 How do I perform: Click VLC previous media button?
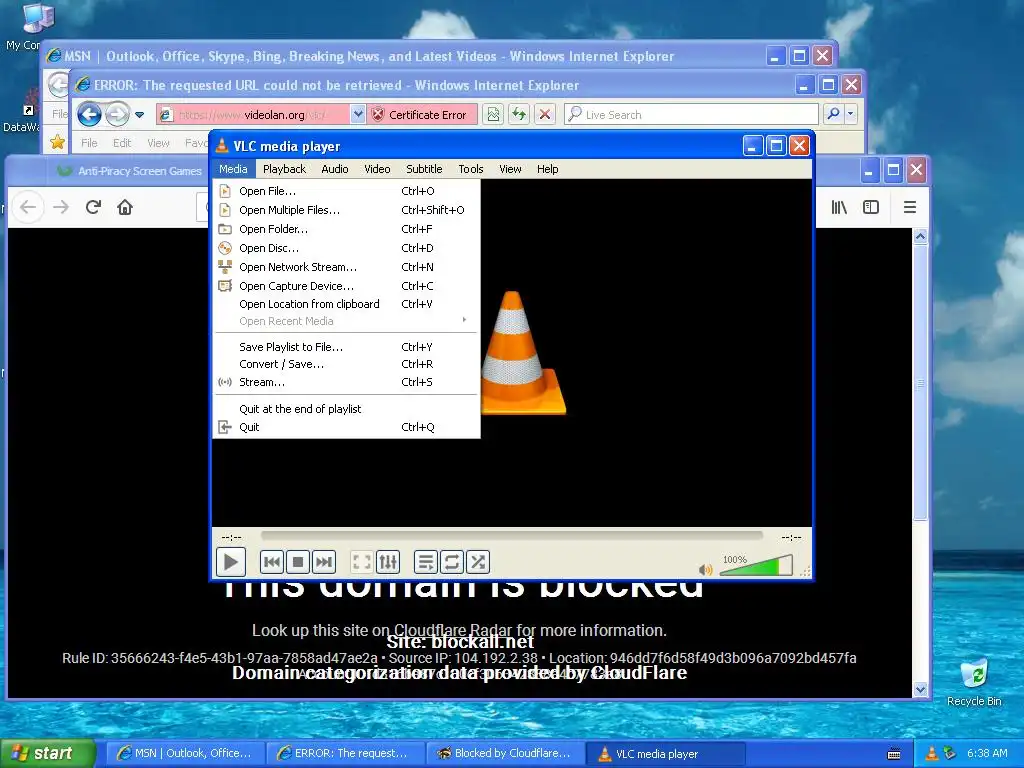pos(272,562)
